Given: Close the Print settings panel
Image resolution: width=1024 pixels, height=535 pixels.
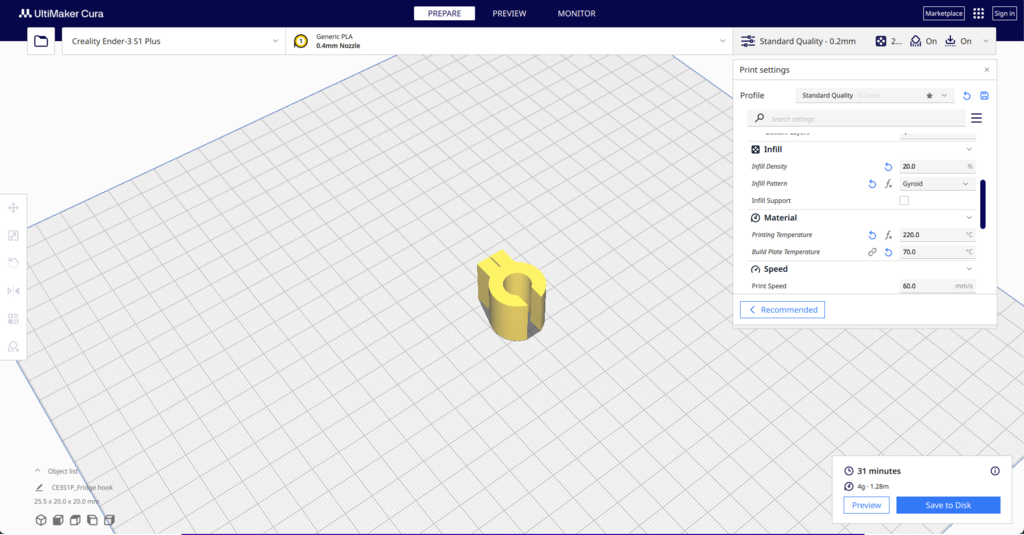Looking at the screenshot, I should pyautogui.click(x=987, y=70).
